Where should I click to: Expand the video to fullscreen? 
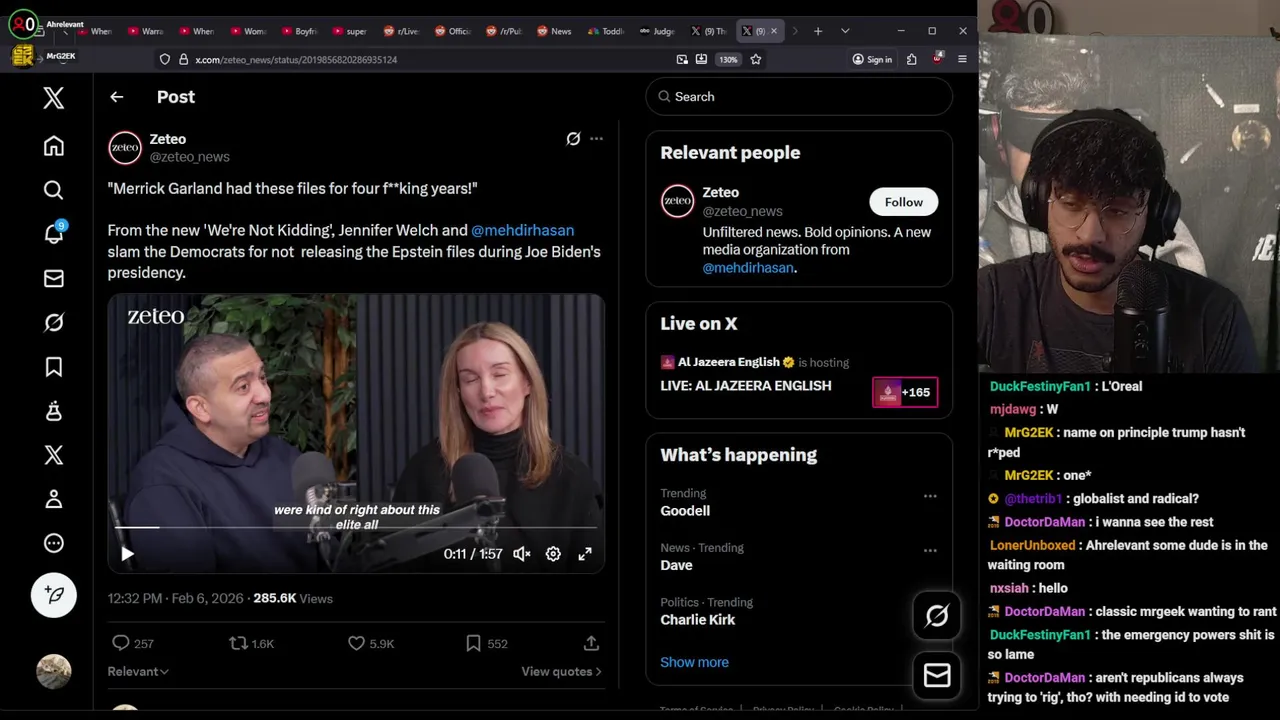point(585,554)
